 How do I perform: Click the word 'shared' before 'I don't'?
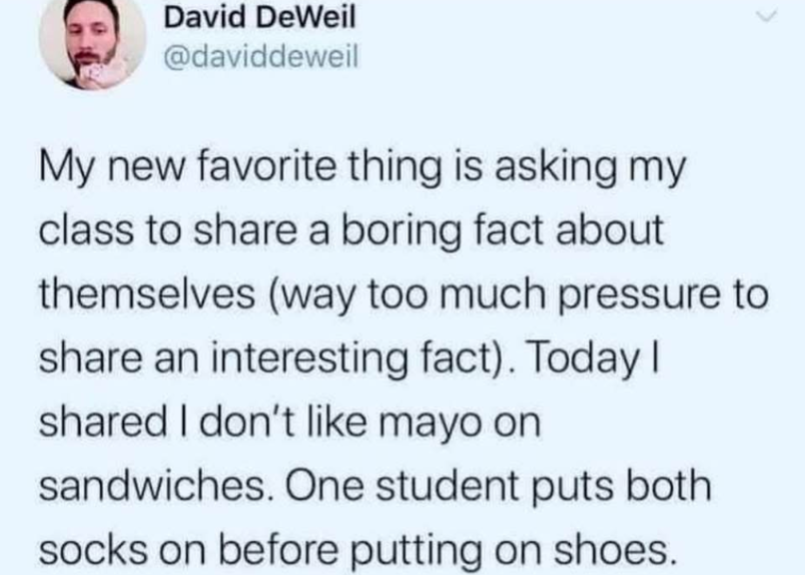click(104, 422)
